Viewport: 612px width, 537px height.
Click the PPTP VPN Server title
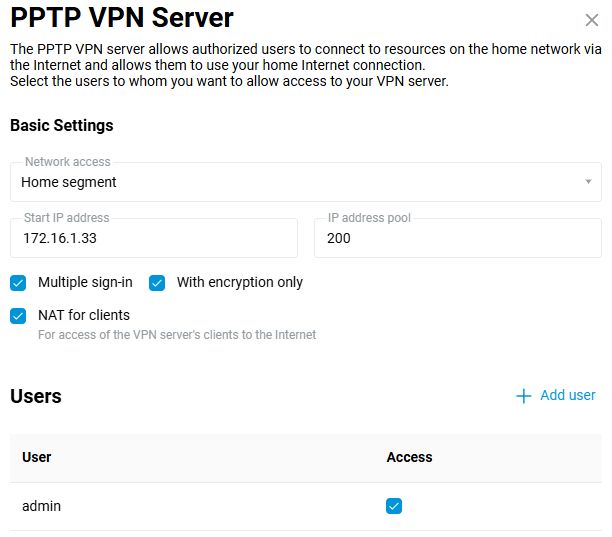pos(122,18)
